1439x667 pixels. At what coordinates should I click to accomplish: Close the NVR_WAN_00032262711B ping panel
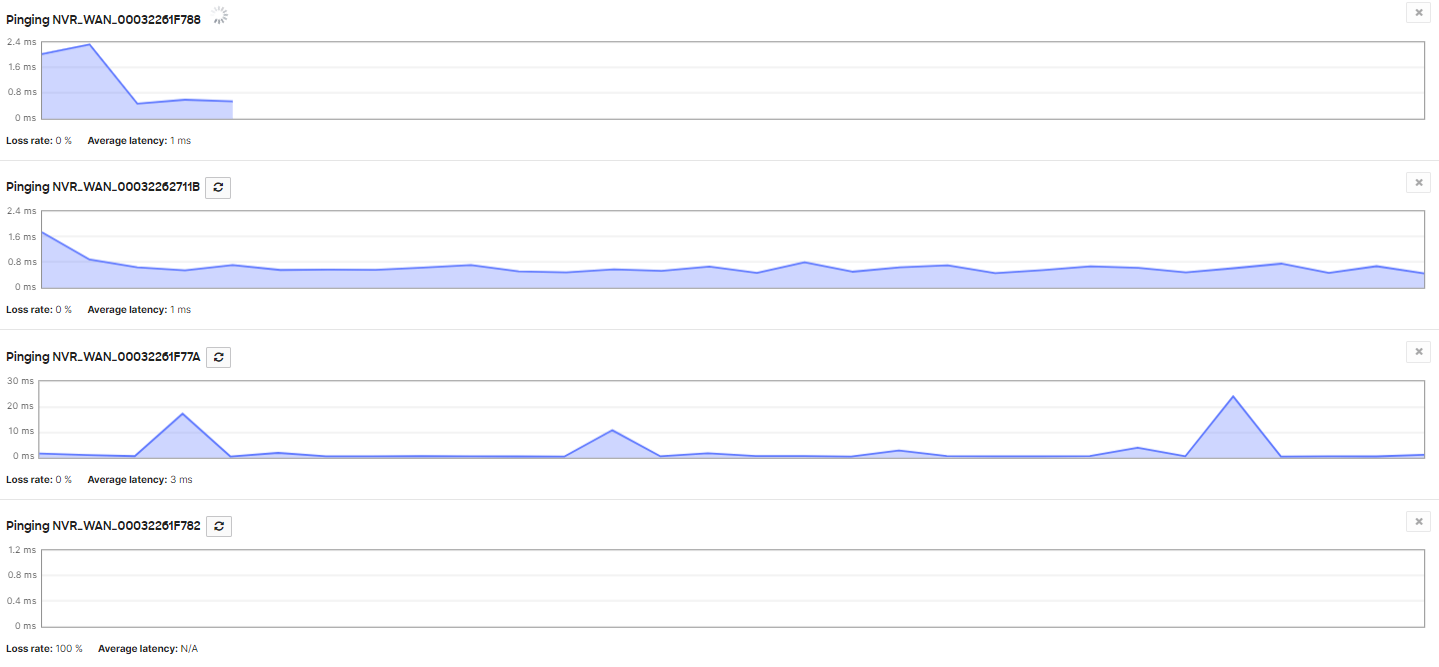tap(1418, 182)
